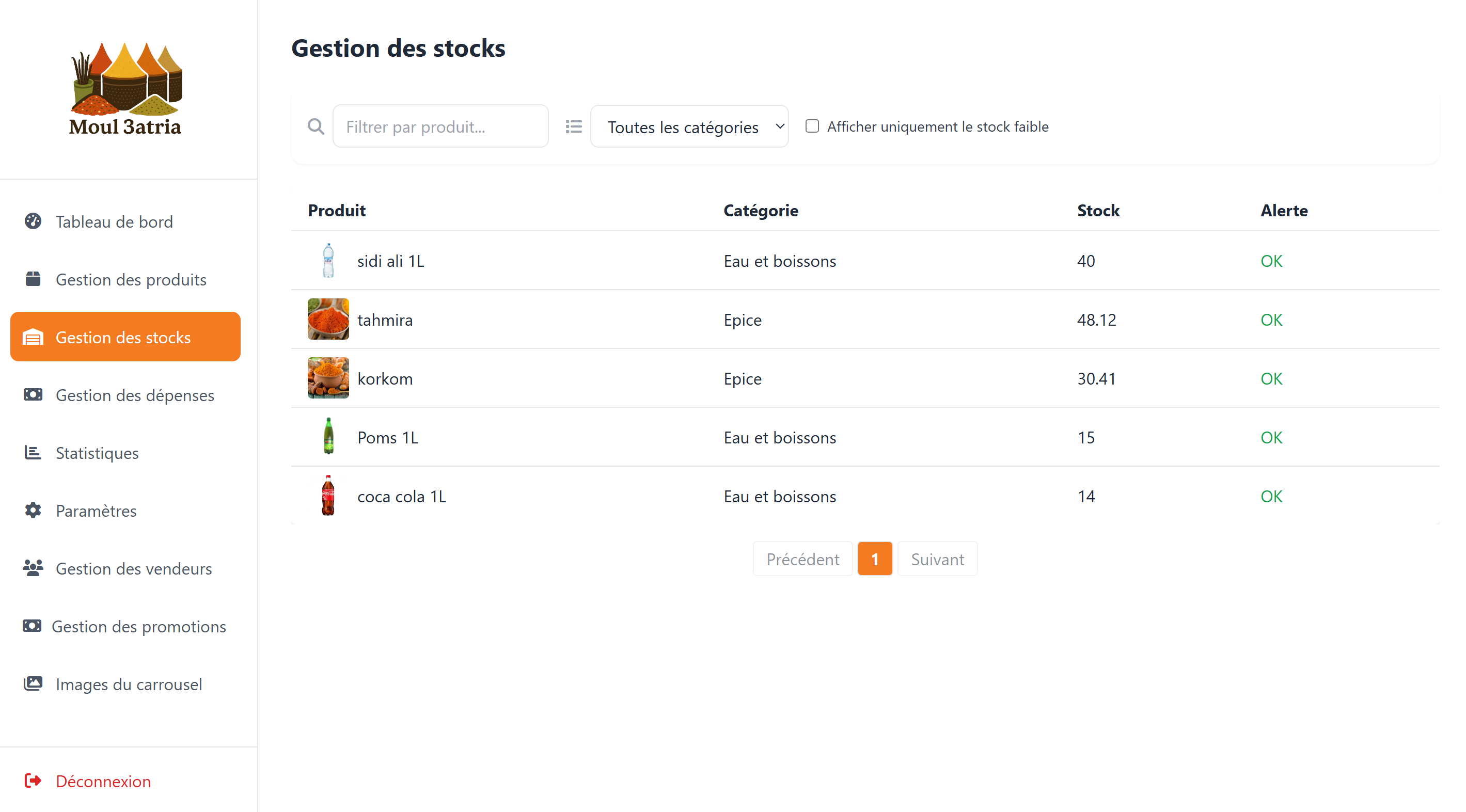Click the Gestion des vendeurs people icon

(33, 568)
